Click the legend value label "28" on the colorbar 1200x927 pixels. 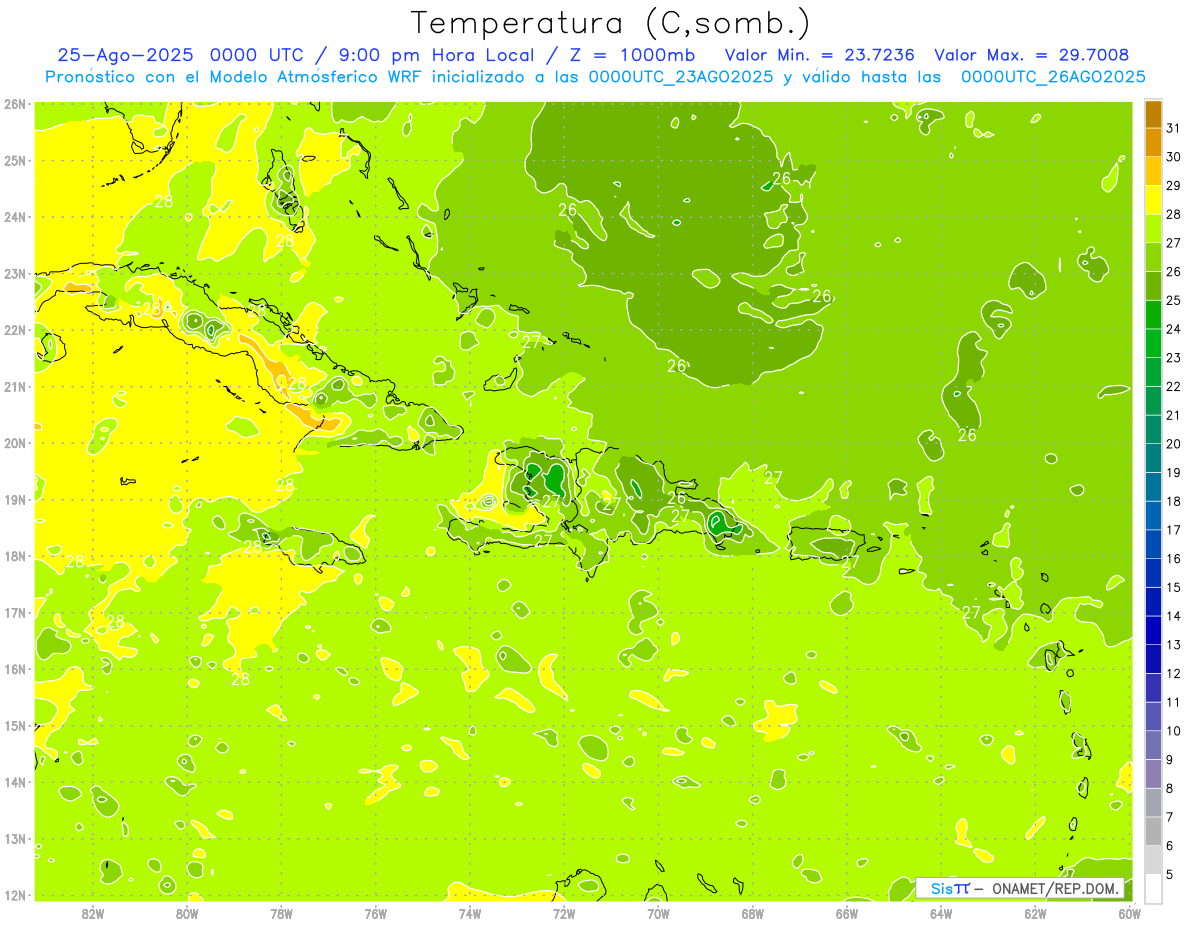pos(1173,214)
